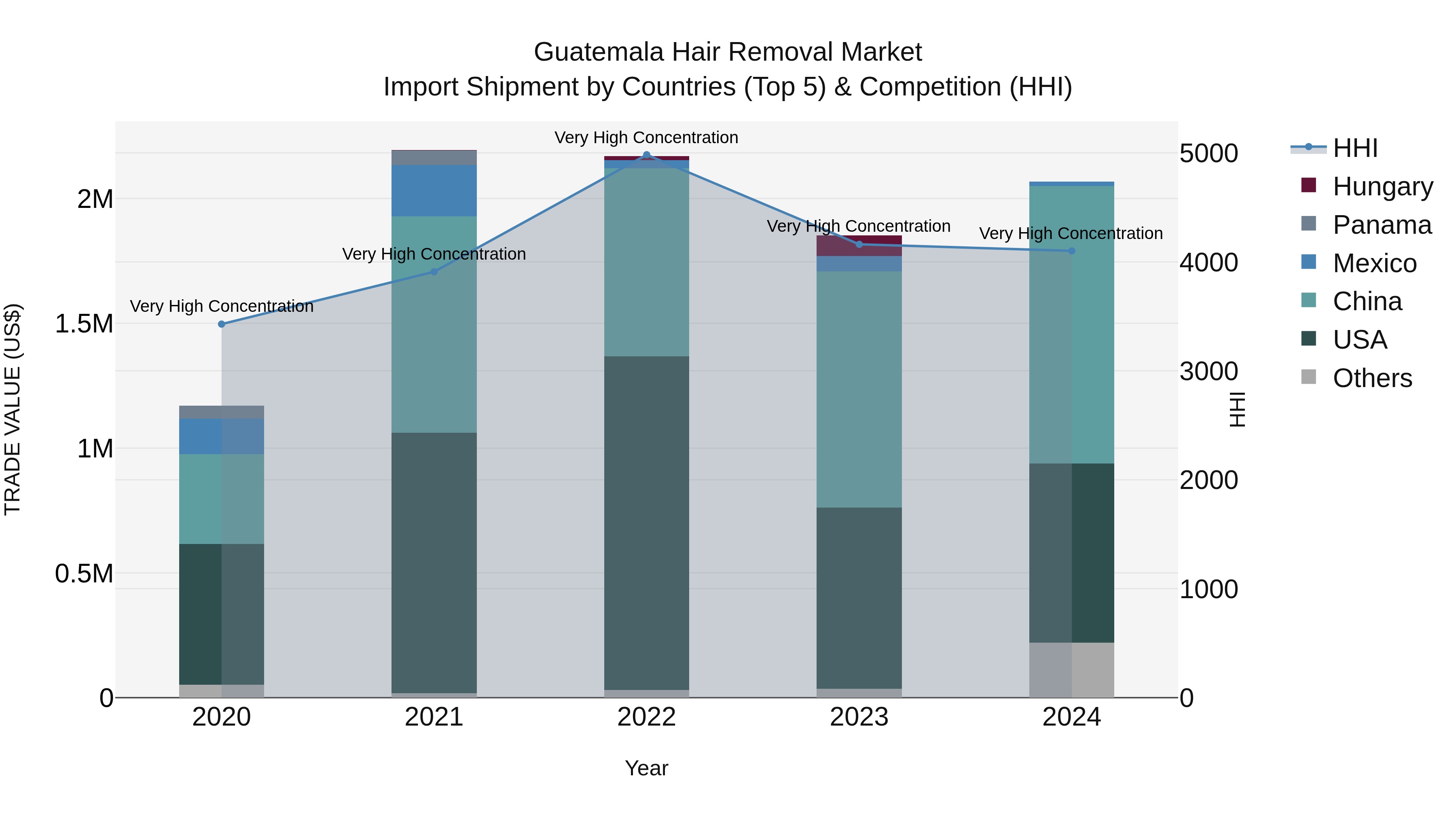Screen dimensions: 1456x819
Task: Click the 2020 x-axis year label
Action: pyautogui.click(x=222, y=717)
